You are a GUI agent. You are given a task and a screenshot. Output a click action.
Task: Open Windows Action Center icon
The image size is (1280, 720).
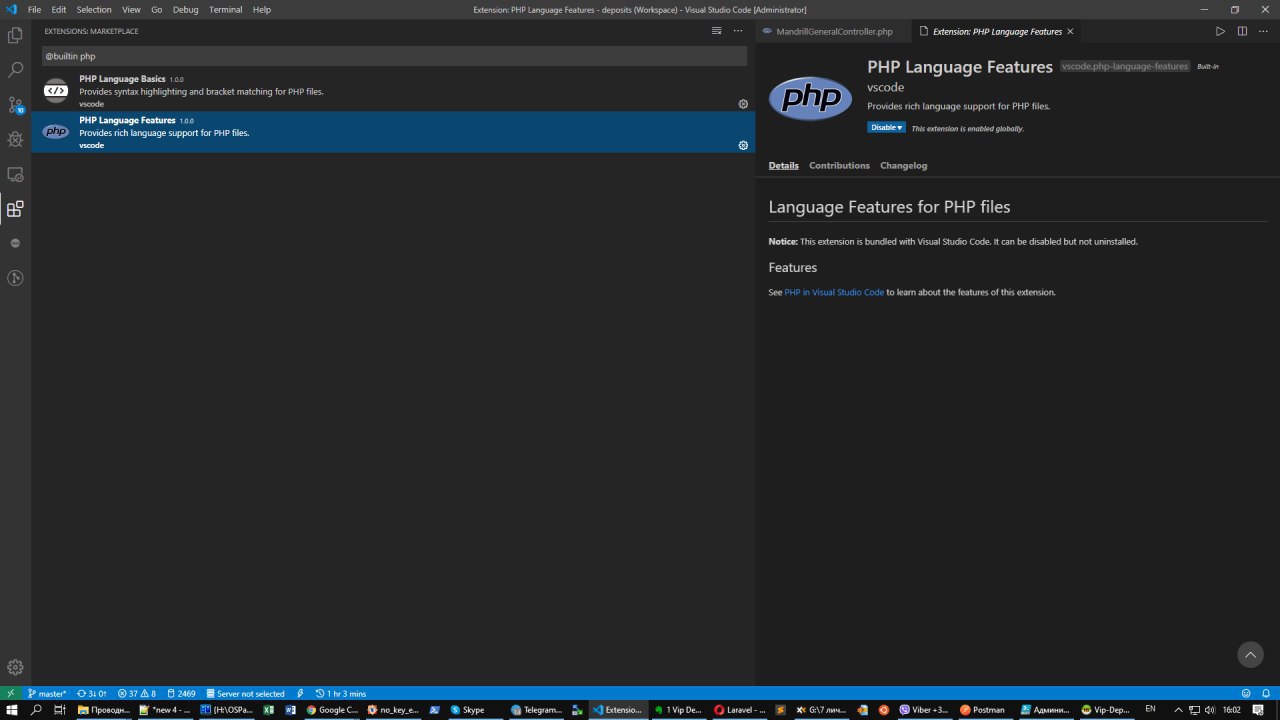(1258, 710)
